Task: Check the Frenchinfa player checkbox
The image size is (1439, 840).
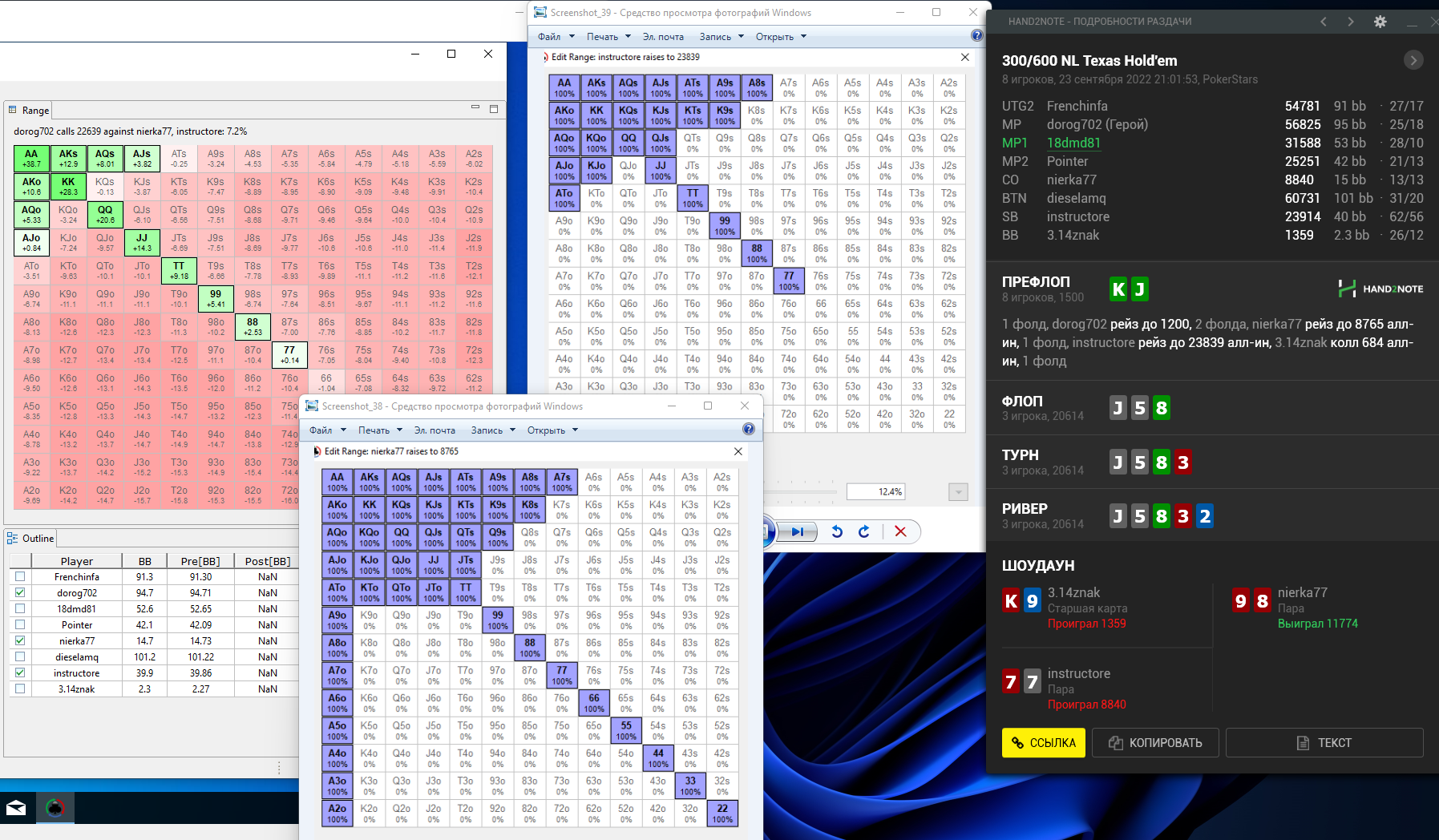Action: (x=20, y=576)
